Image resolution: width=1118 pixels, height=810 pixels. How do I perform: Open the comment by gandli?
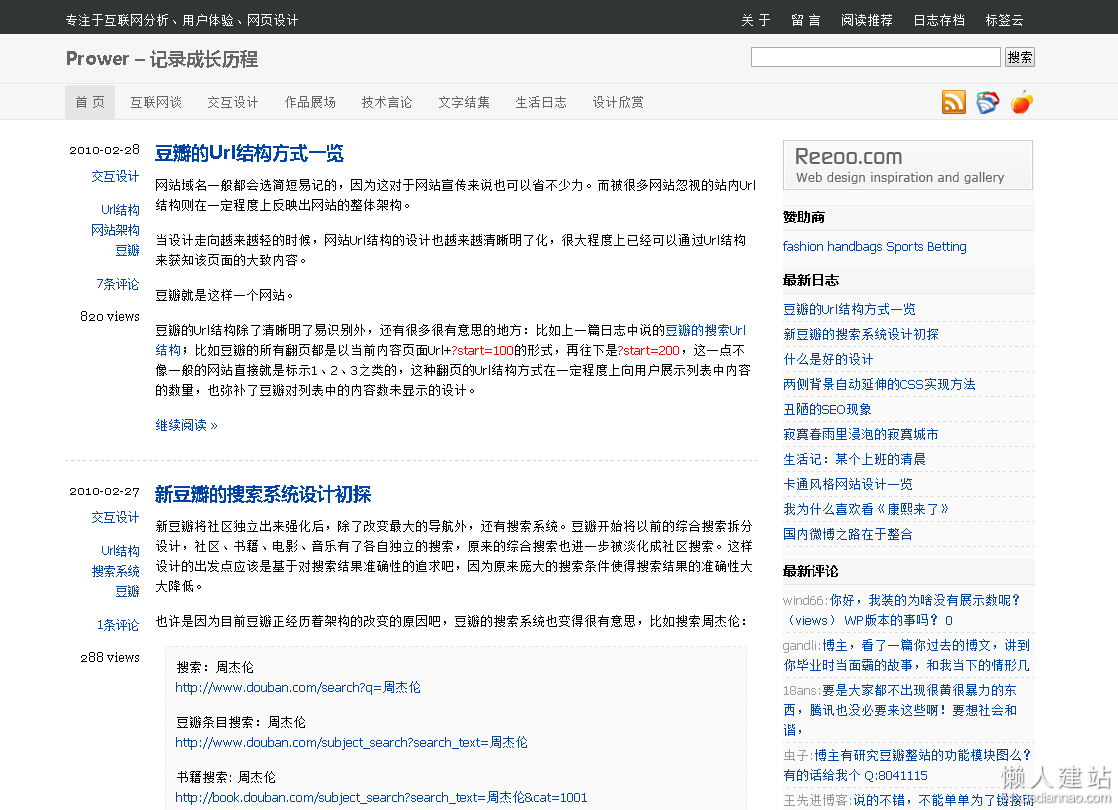pos(906,655)
